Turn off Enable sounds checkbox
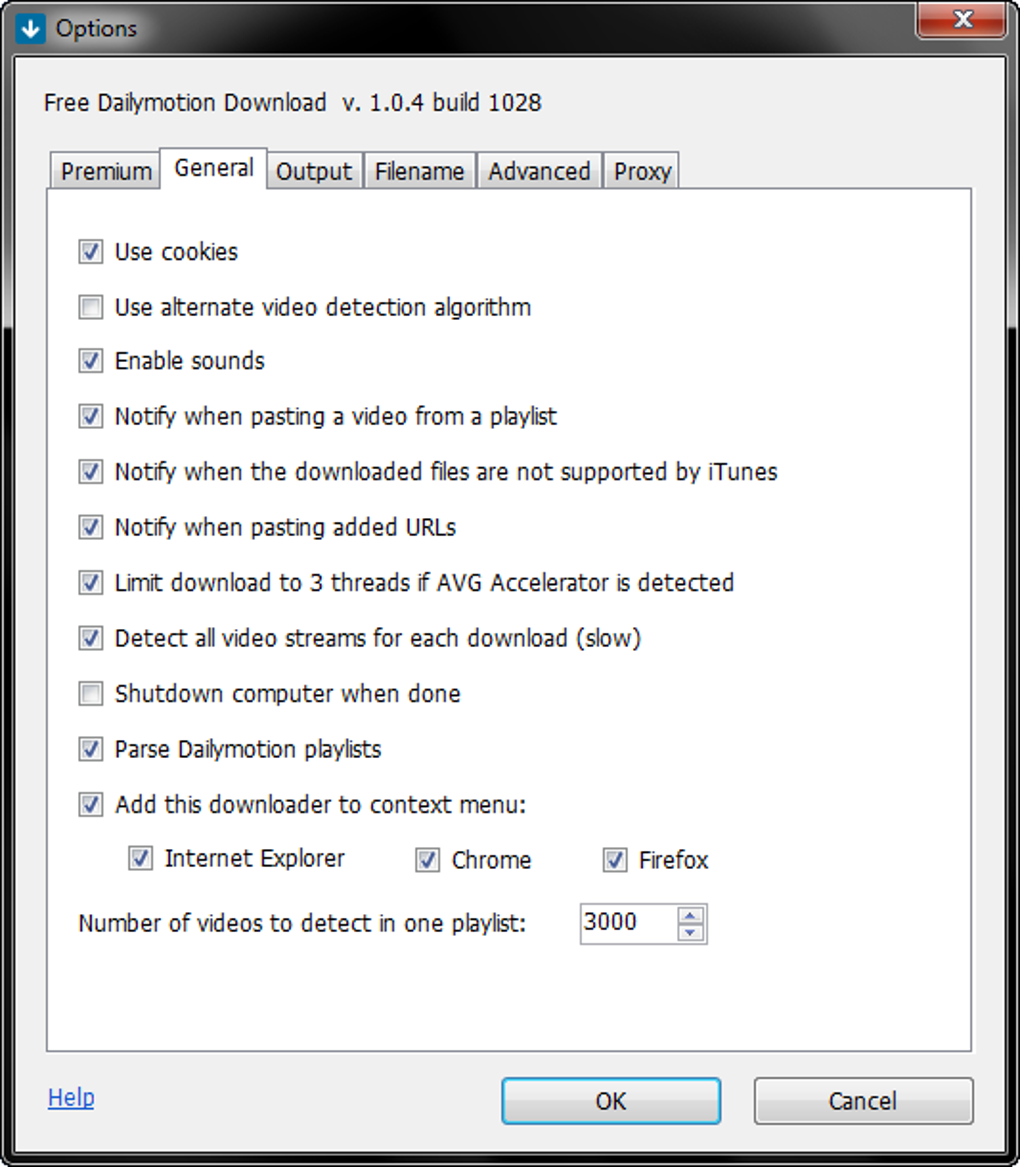The width and height of the screenshot is (1020, 1167). [x=91, y=361]
